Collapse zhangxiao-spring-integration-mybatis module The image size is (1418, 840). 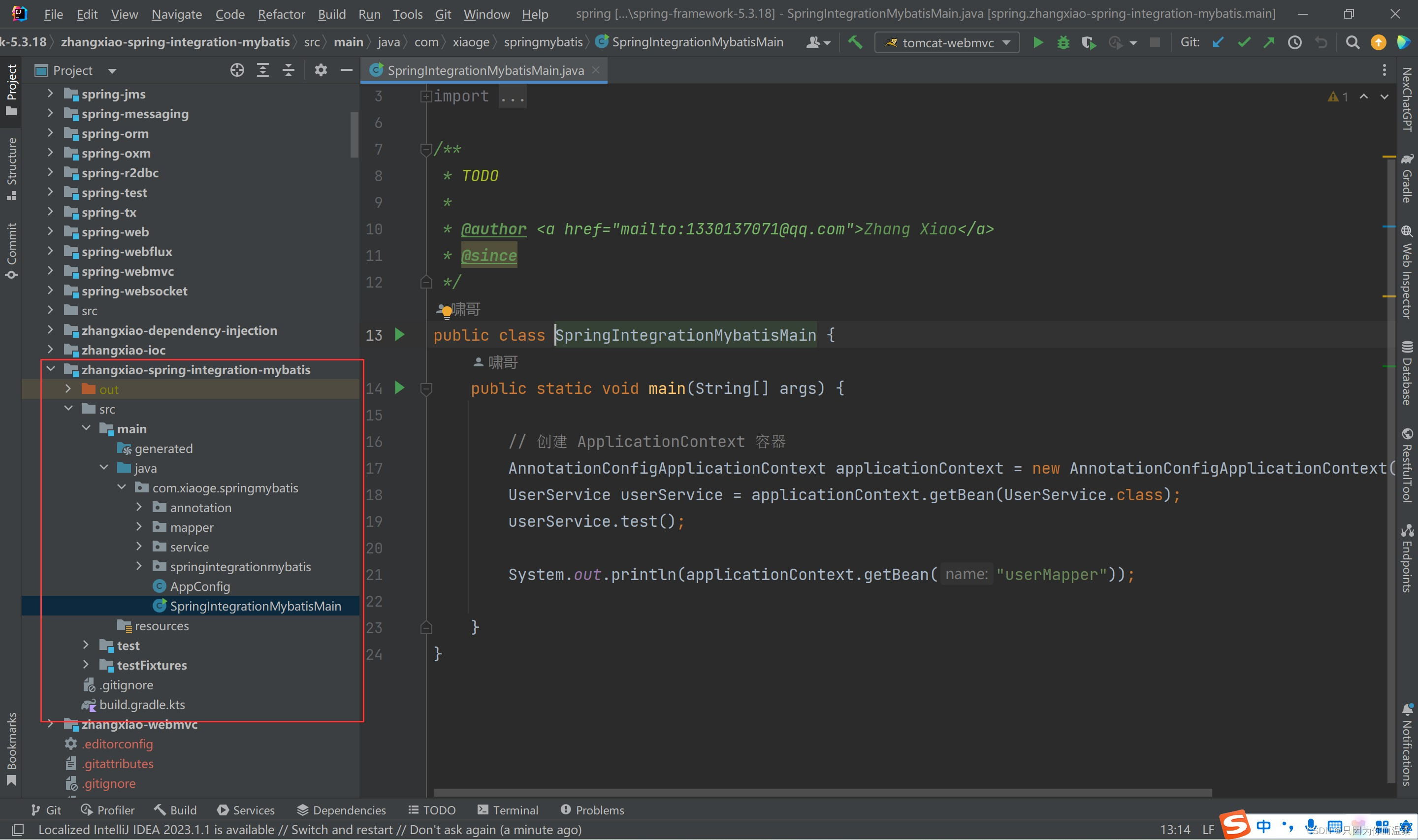click(x=50, y=369)
